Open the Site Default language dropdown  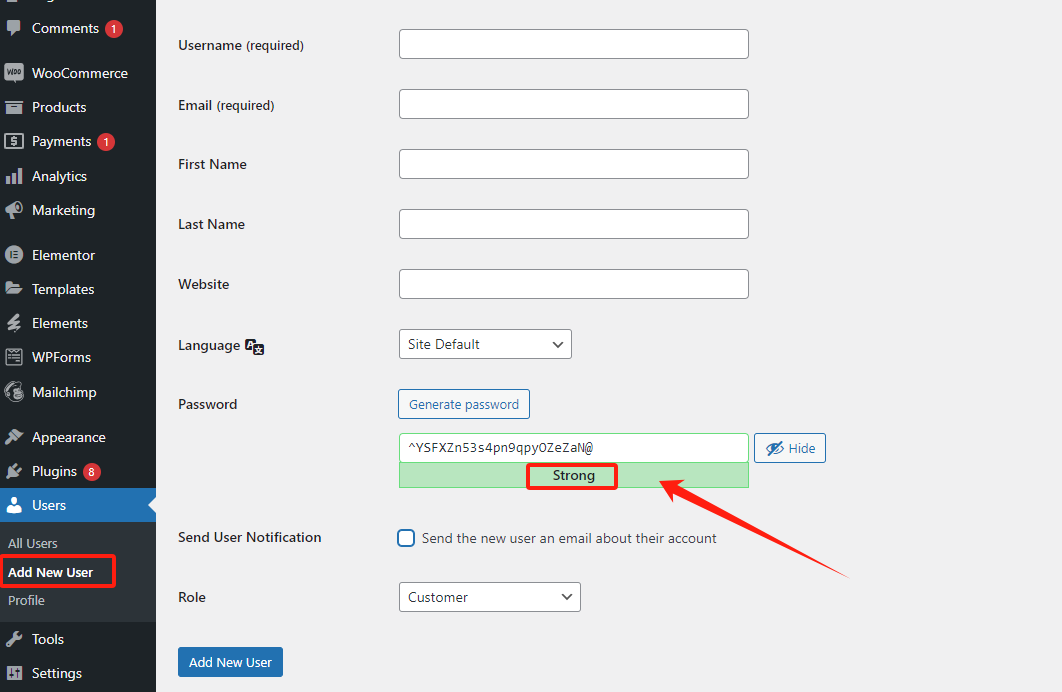tap(485, 344)
